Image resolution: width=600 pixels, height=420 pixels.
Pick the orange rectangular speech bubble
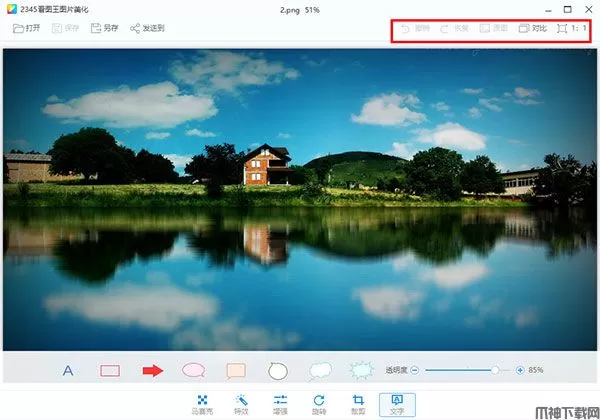coord(236,371)
